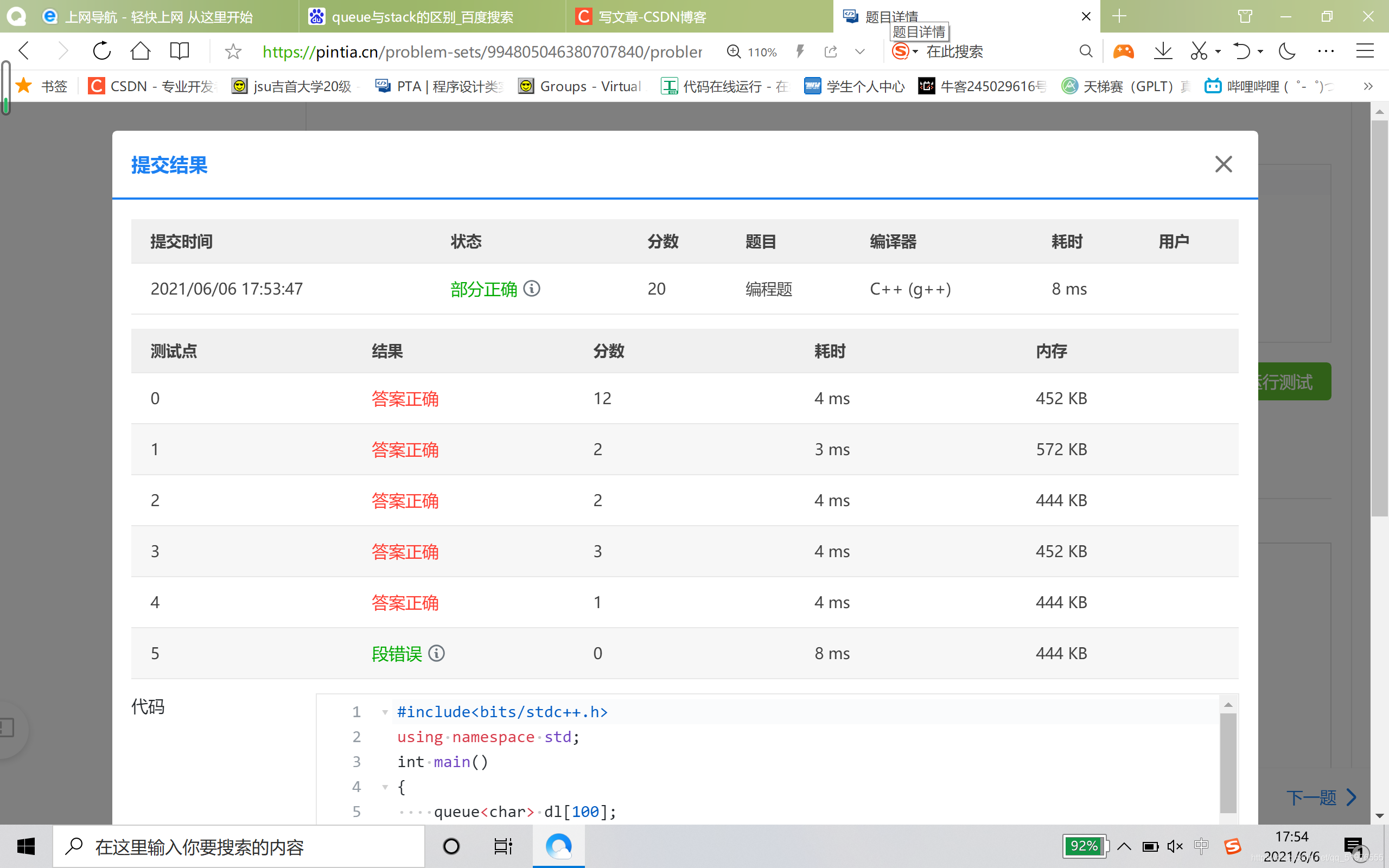The image size is (1389, 868).
Task: Click the undo closed tab icon
Action: click(1241, 51)
